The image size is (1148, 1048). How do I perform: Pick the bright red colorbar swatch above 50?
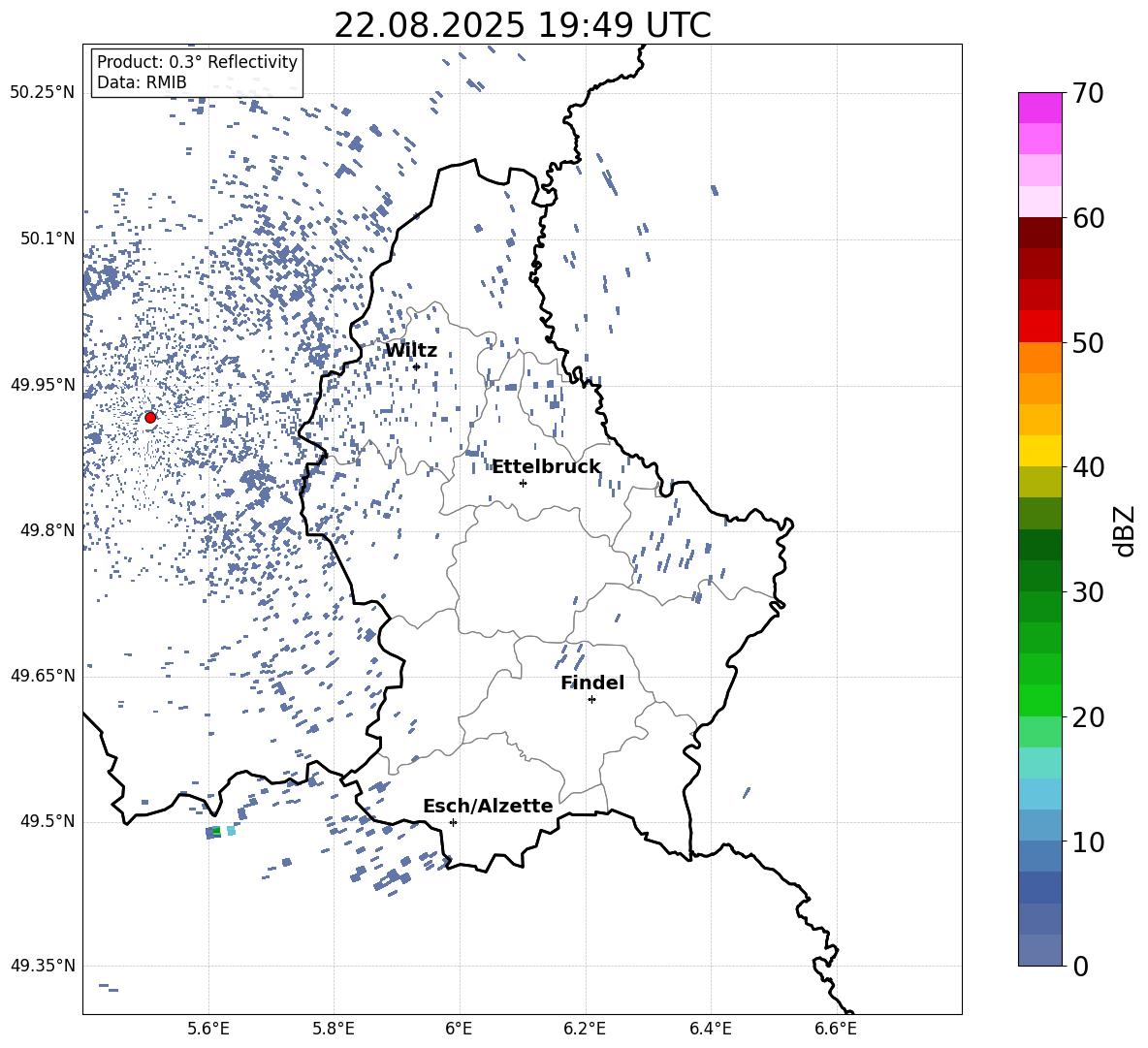1040,327
